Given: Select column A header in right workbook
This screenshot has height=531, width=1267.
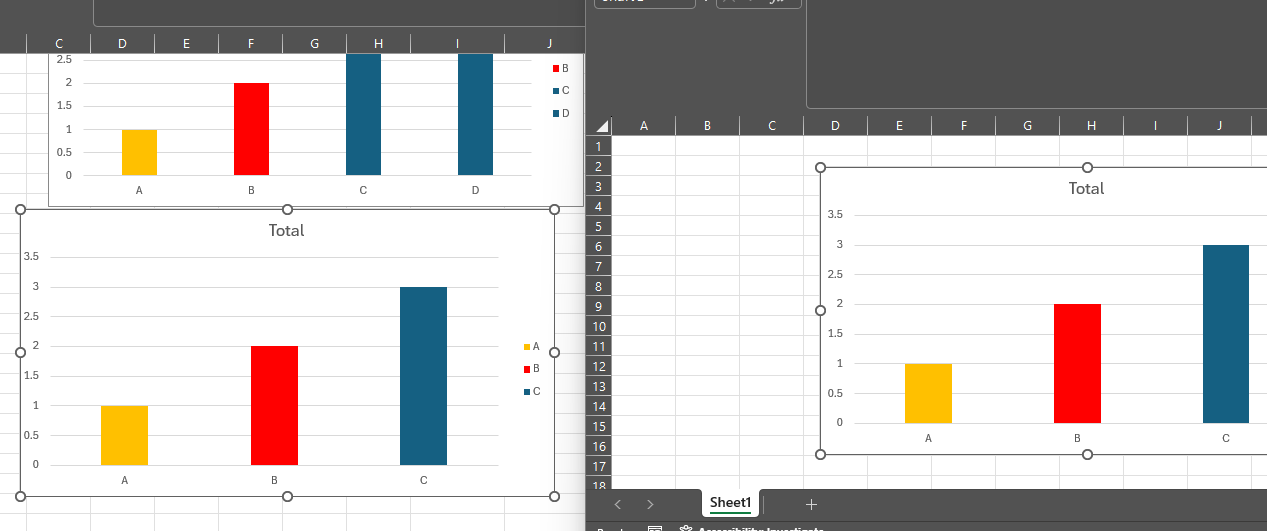Looking at the screenshot, I should pos(644,126).
